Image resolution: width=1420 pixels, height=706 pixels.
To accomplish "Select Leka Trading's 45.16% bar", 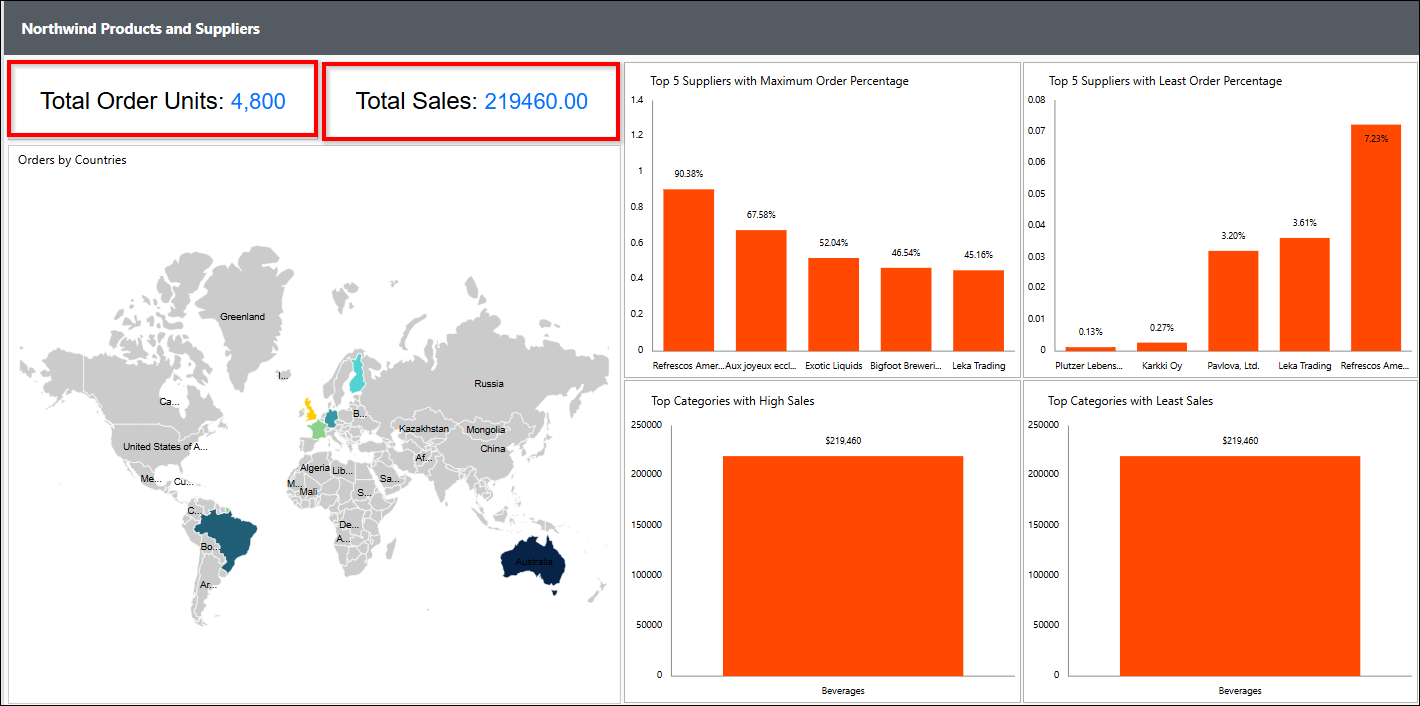I will tap(978, 310).
